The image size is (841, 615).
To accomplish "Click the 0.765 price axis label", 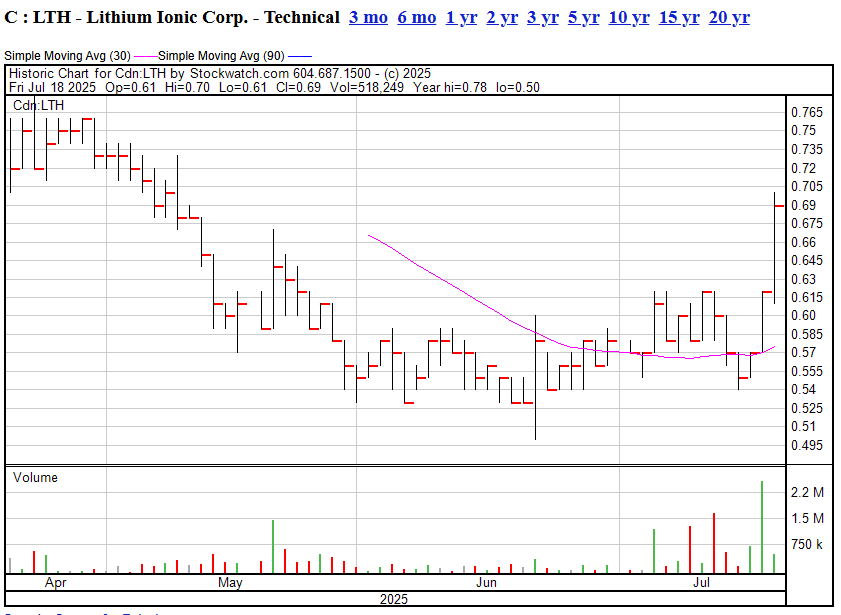I will [x=807, y=112].
